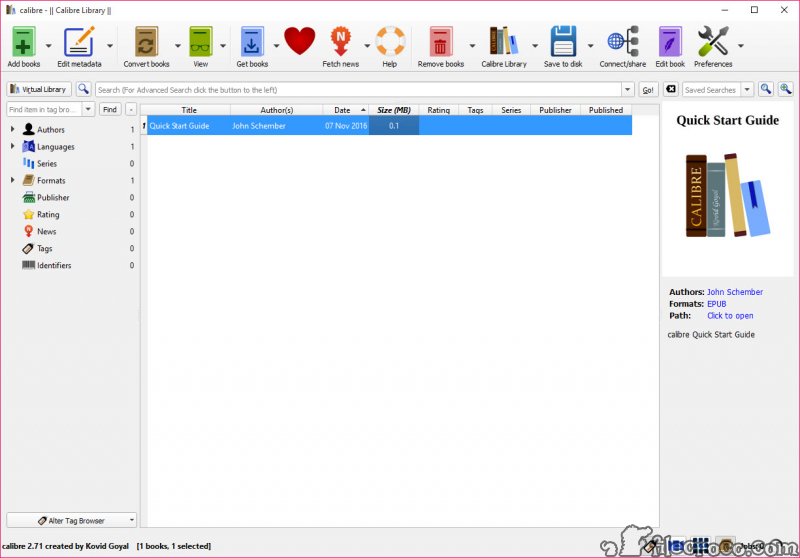The width and height of the screenshot is (800, 558).
Task: Open the Remove books dropdown arrow
Action: point(472,46)
